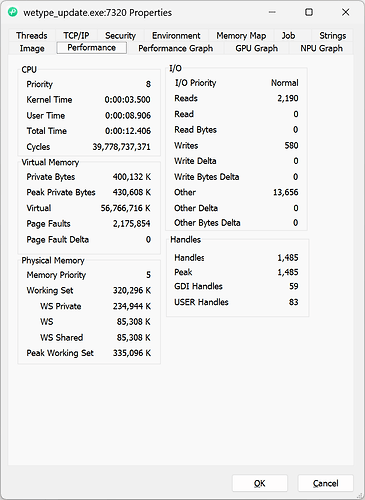Confirm with the OK button
The image size is (365, 500).
coord(260,483)
